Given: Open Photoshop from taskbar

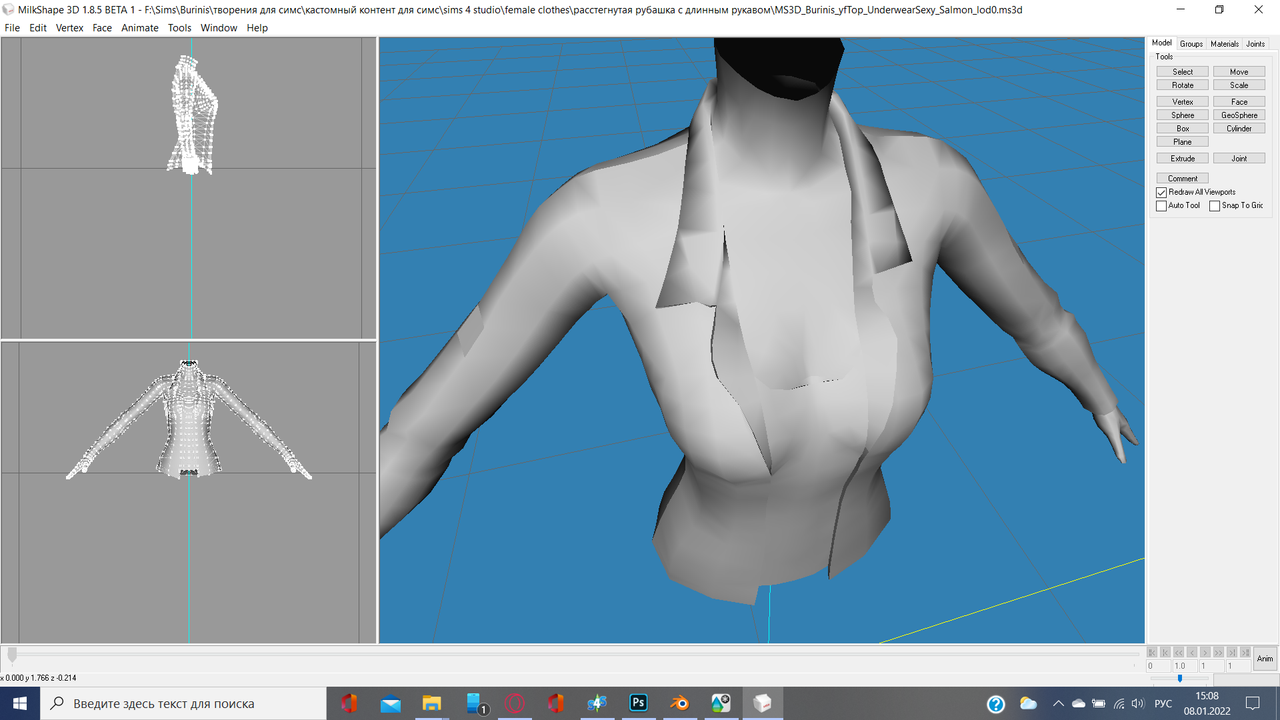Looking at the screenshot, I should pyautogui.click(x=638, y=704).
